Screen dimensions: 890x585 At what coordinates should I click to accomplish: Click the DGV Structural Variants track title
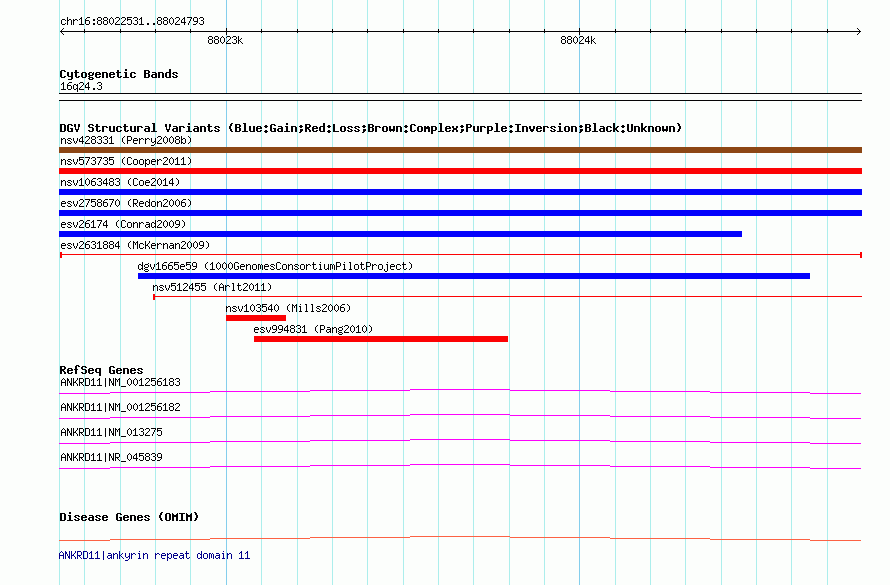point(370,128)
